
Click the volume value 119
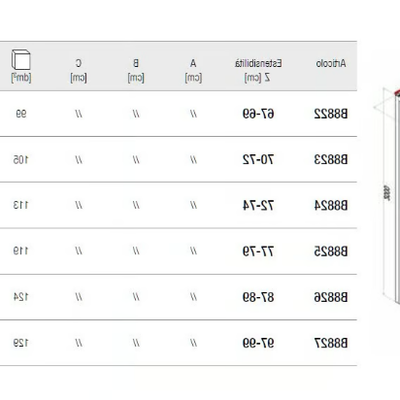[x=21, y=251]
